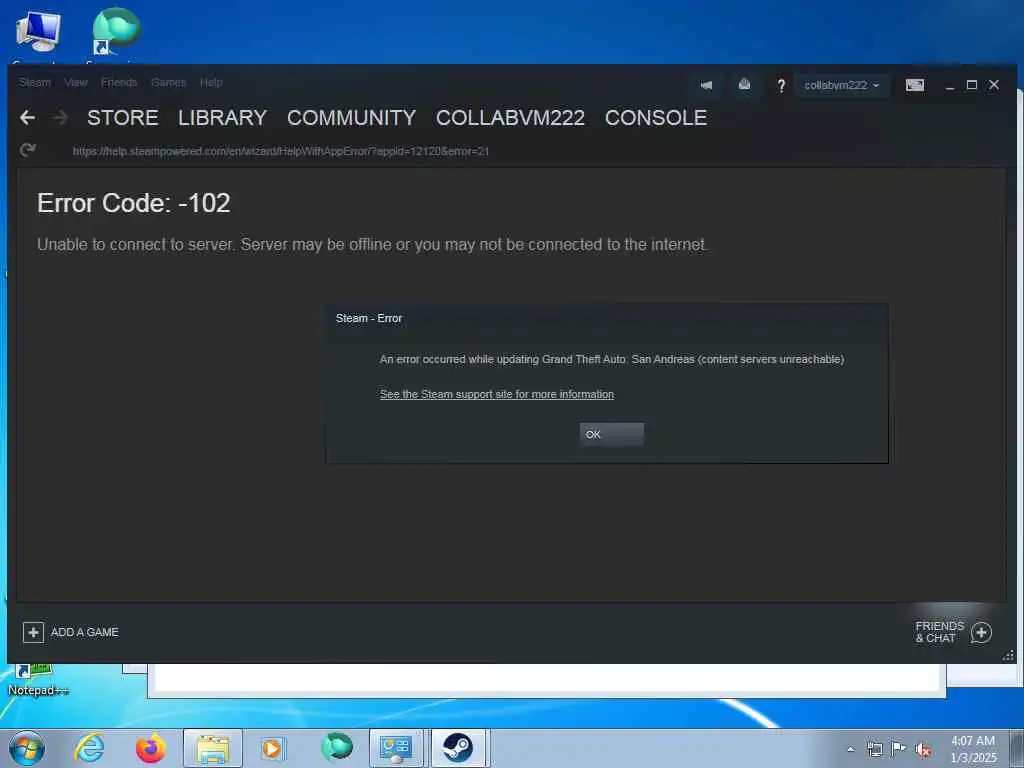Open the Computer desktop icon
1024x768 pixels.
[38, 31]
